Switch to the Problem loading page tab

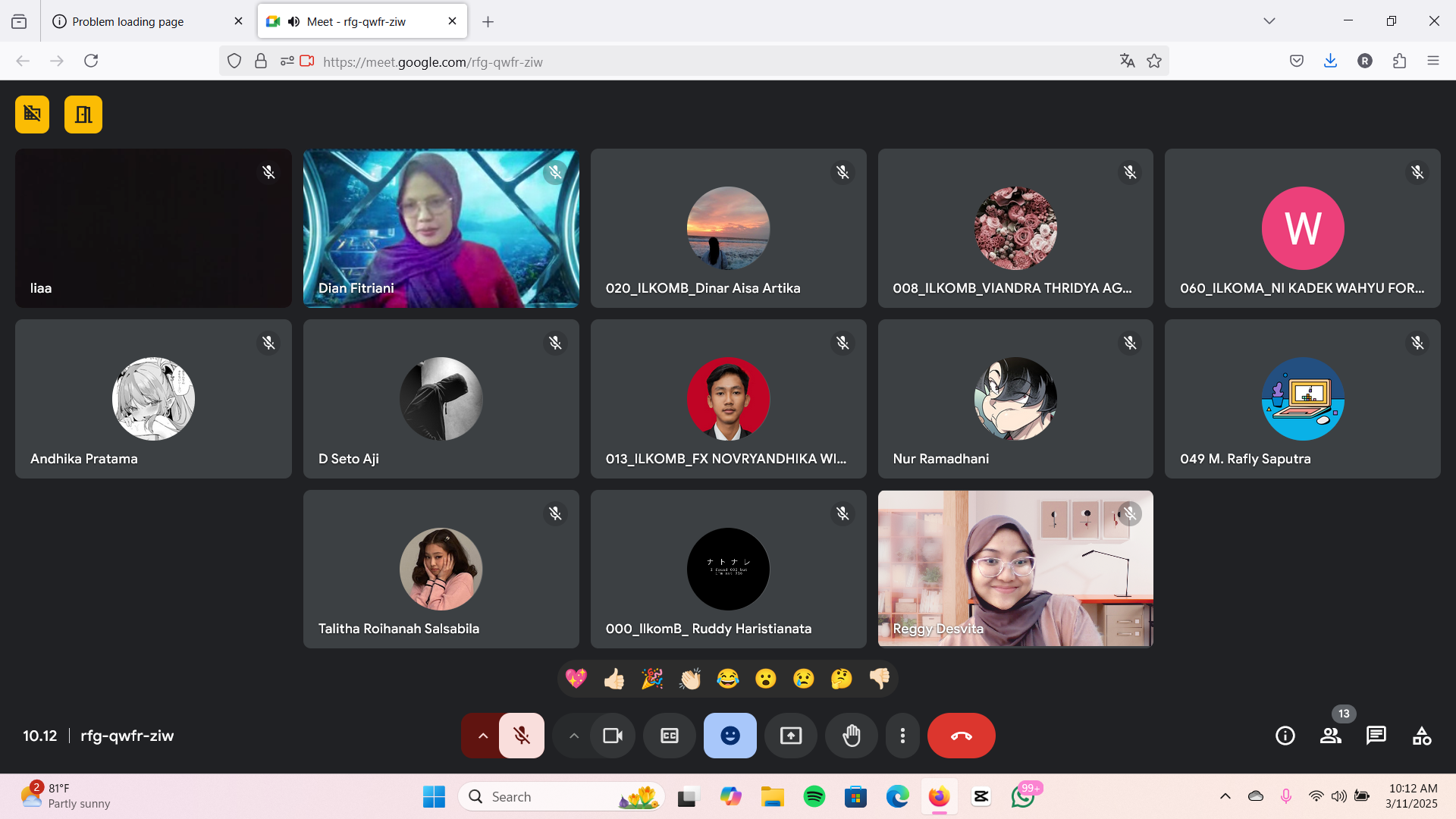point(129,21)
